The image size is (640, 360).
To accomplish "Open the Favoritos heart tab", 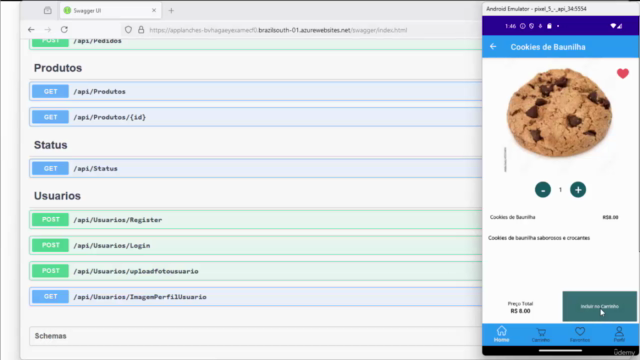I will coord(580,334).
